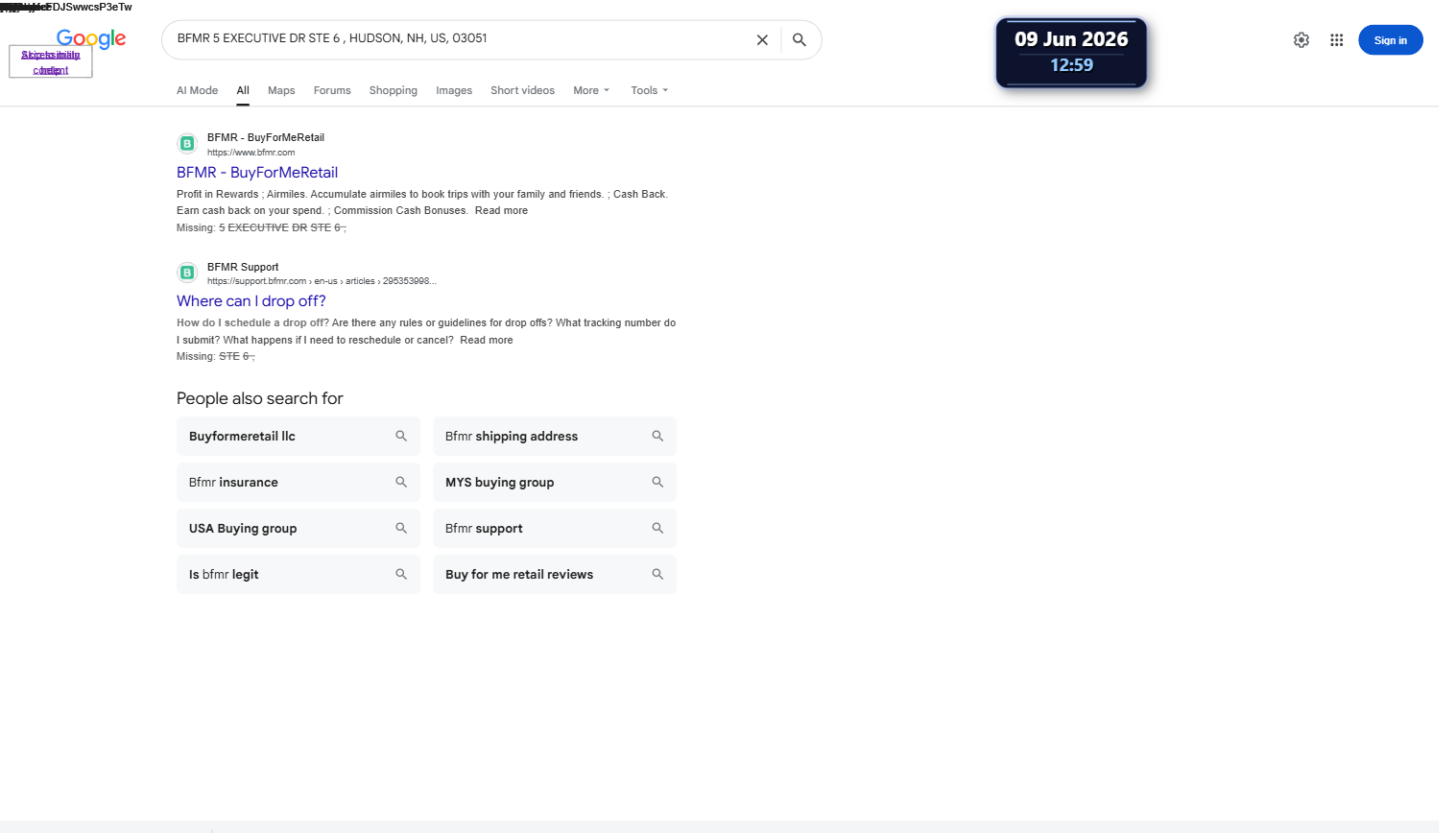
Task: Click the BFMR Support site favicon
Action: 187,273
